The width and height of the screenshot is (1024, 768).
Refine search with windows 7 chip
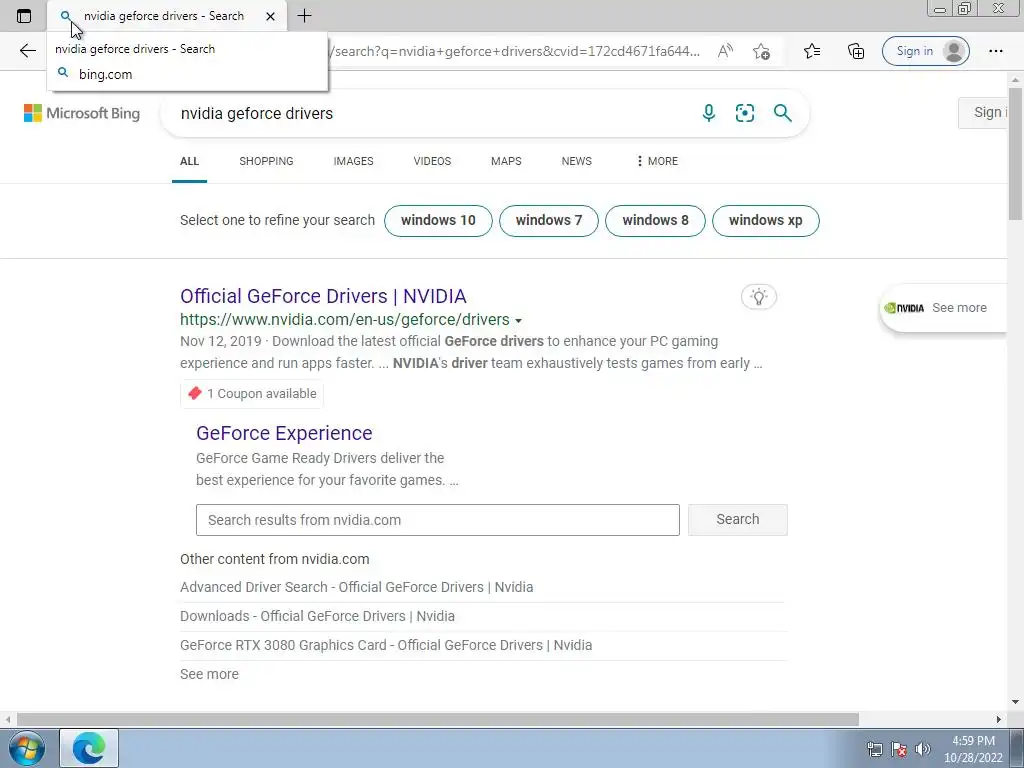pos(549,221)
